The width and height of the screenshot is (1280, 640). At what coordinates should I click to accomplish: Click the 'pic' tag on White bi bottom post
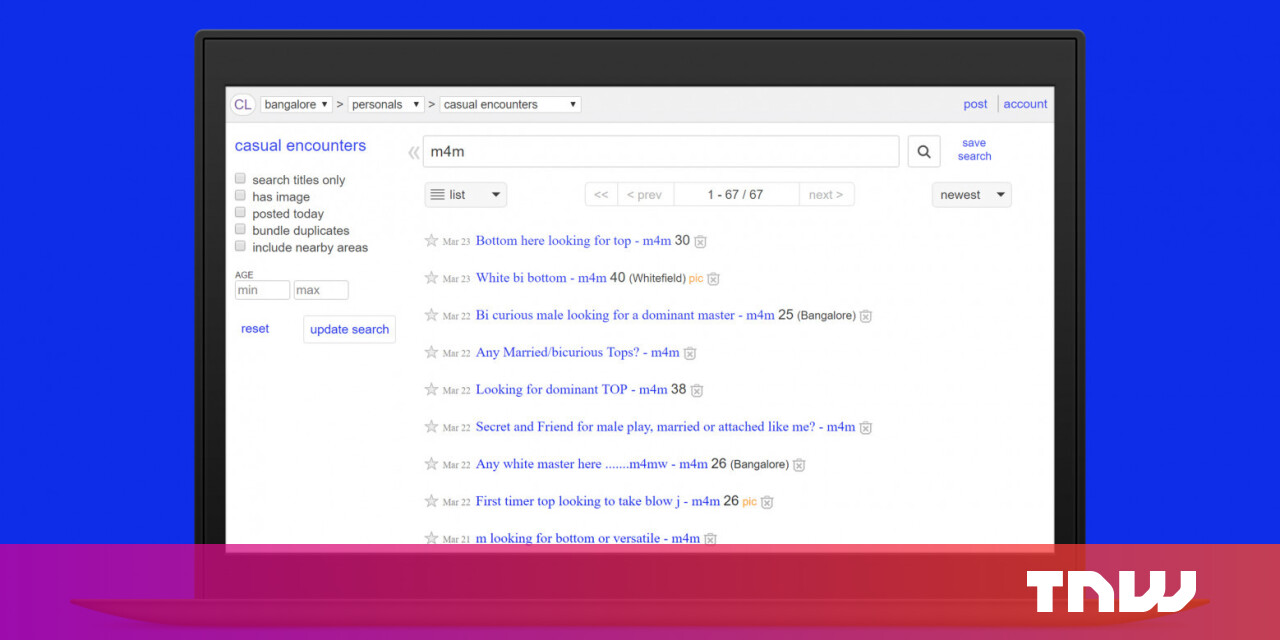696,278
